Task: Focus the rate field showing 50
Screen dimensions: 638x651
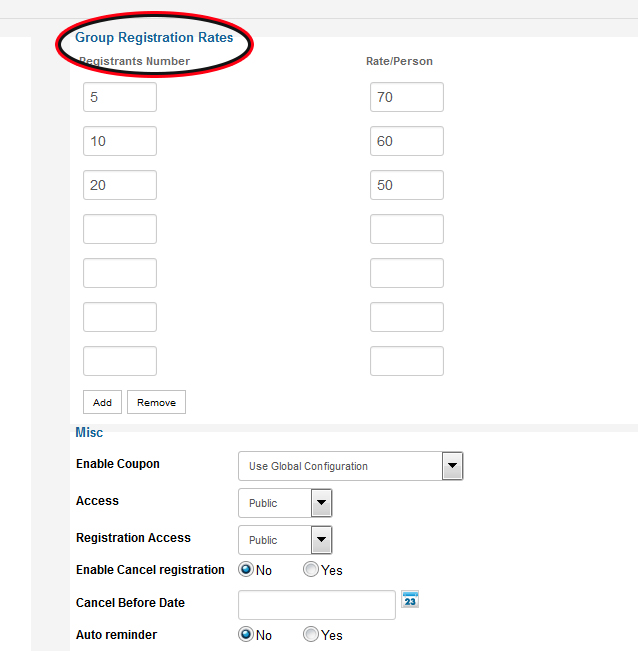Action: [x=406, y=185]
